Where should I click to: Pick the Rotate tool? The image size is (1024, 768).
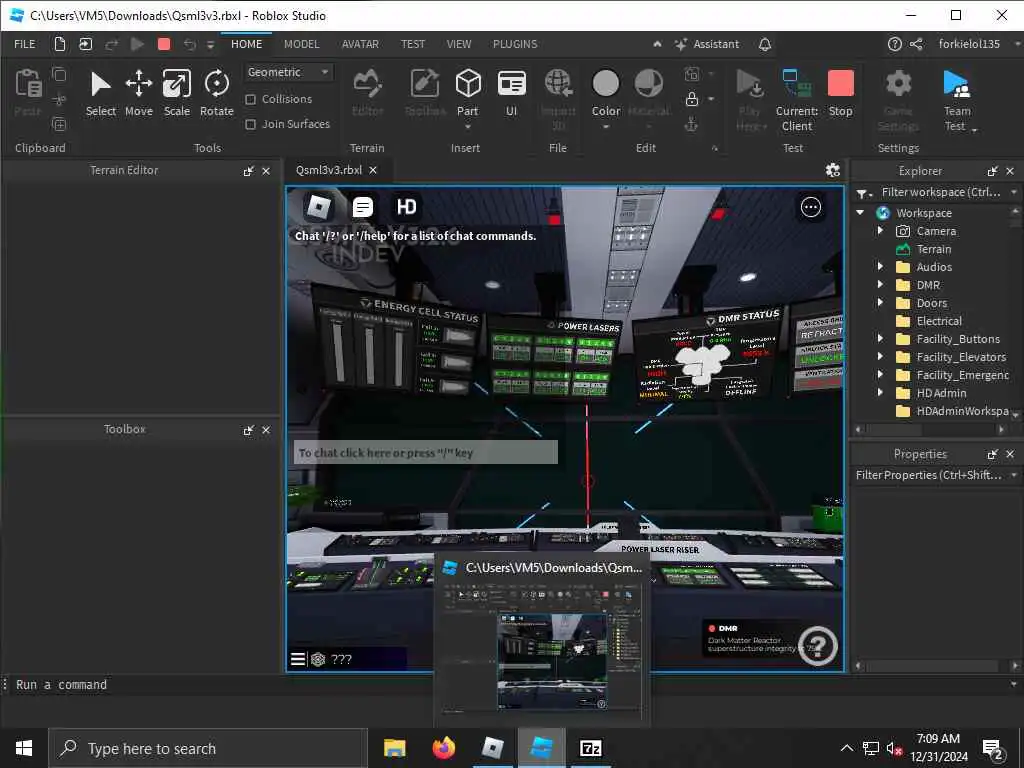tap(216, 93)
